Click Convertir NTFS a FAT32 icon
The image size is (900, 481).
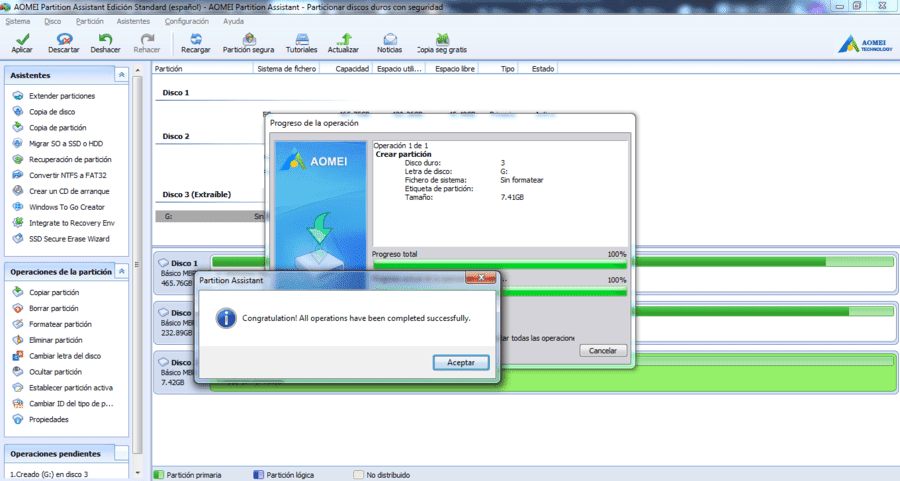tap(18, 175)
